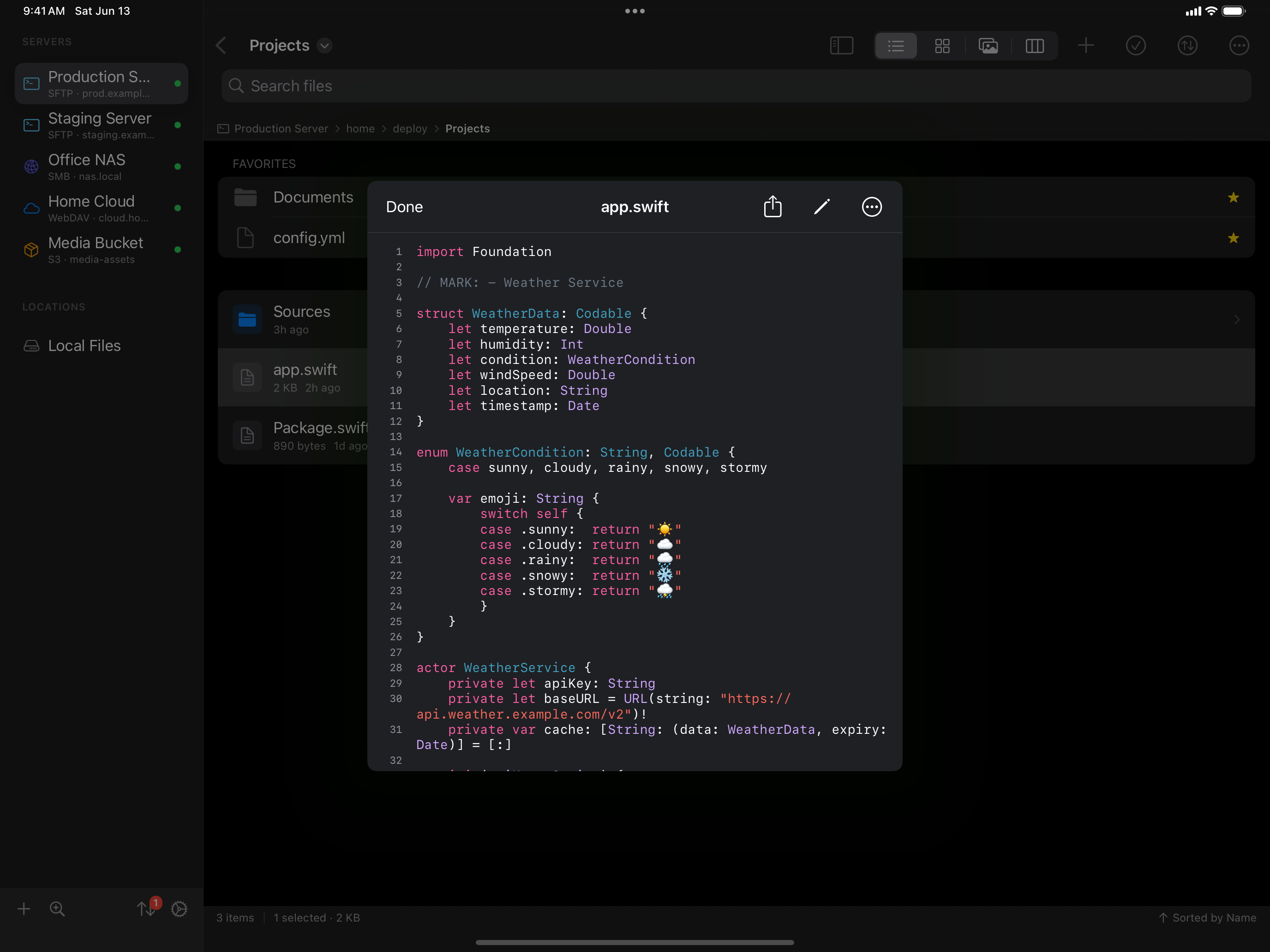Click the Staging Server terminal icon
Screen dimensions: 1270x952
31,125
